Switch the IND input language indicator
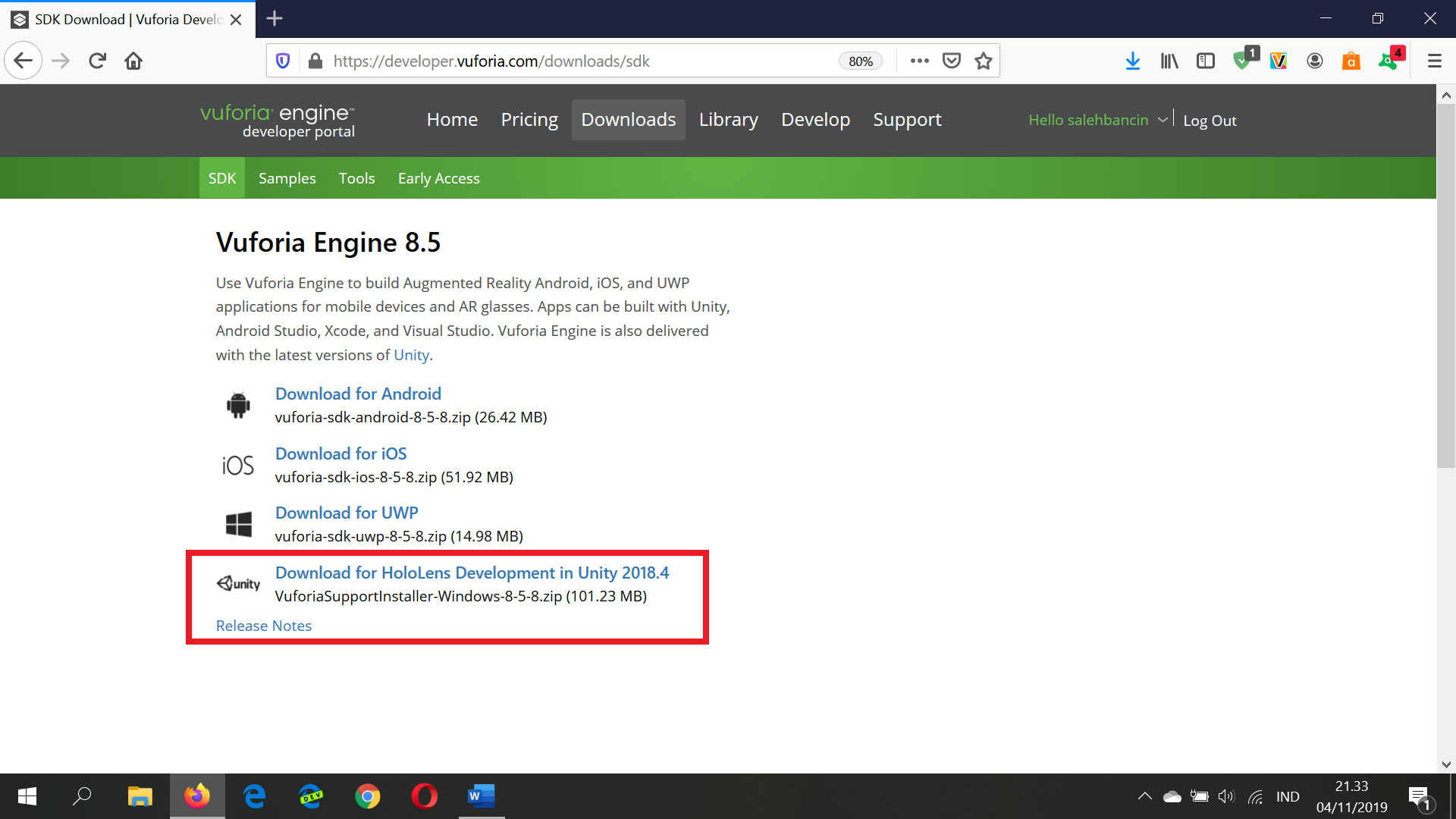1456x819 pixels. tap(1288, 796)
